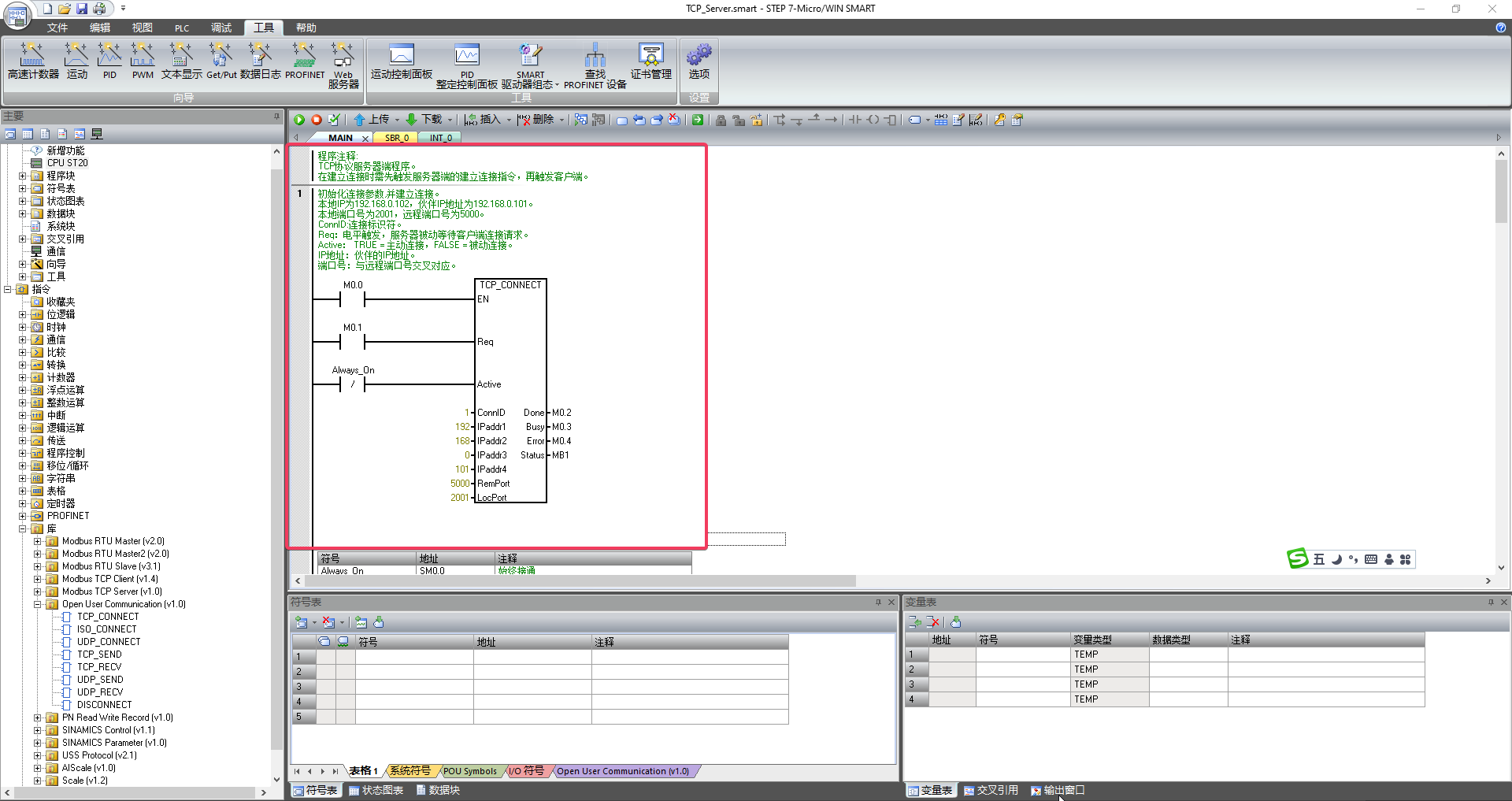Screen dimensions: 1512x801
Task: Expand the 符号表 tree node
Action: [x=23, y=189]
